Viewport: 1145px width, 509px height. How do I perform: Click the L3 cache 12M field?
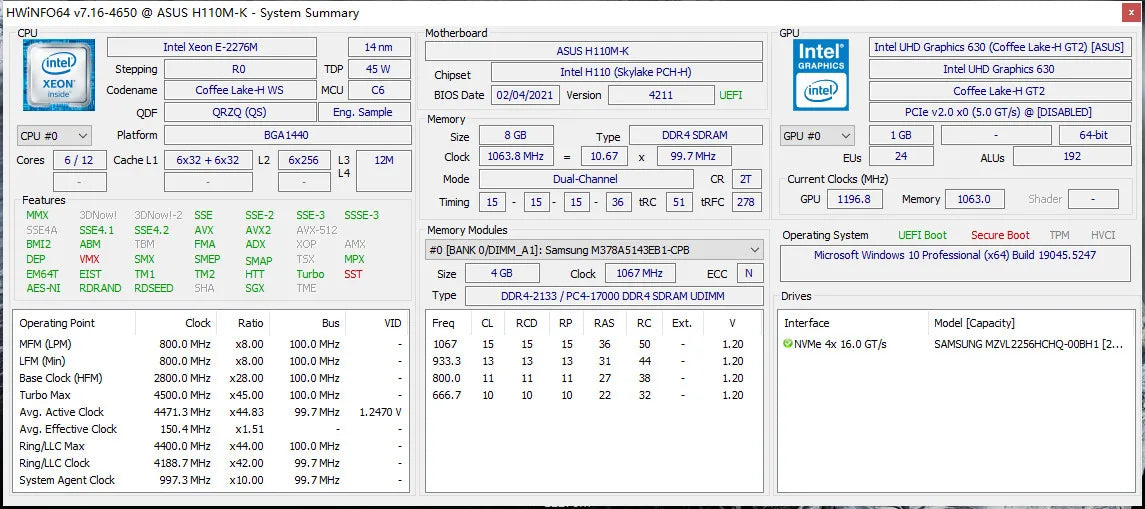pos(383,171)
